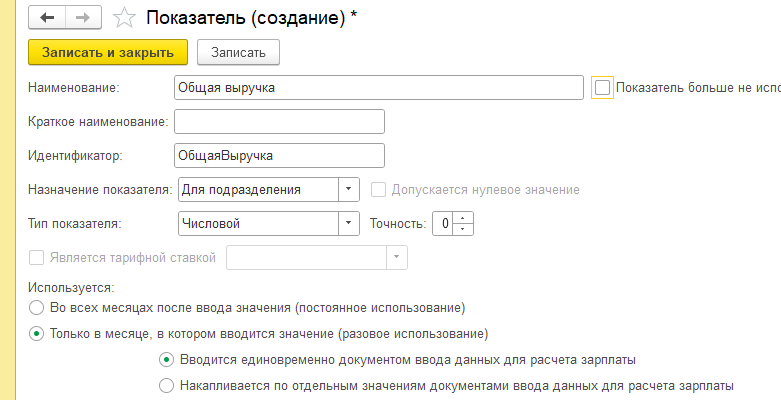The height and width of the screenshot is (400, 781).
Task: Tick the Допускается нулевое значение checkbox
Action: (x=378, y=190)
